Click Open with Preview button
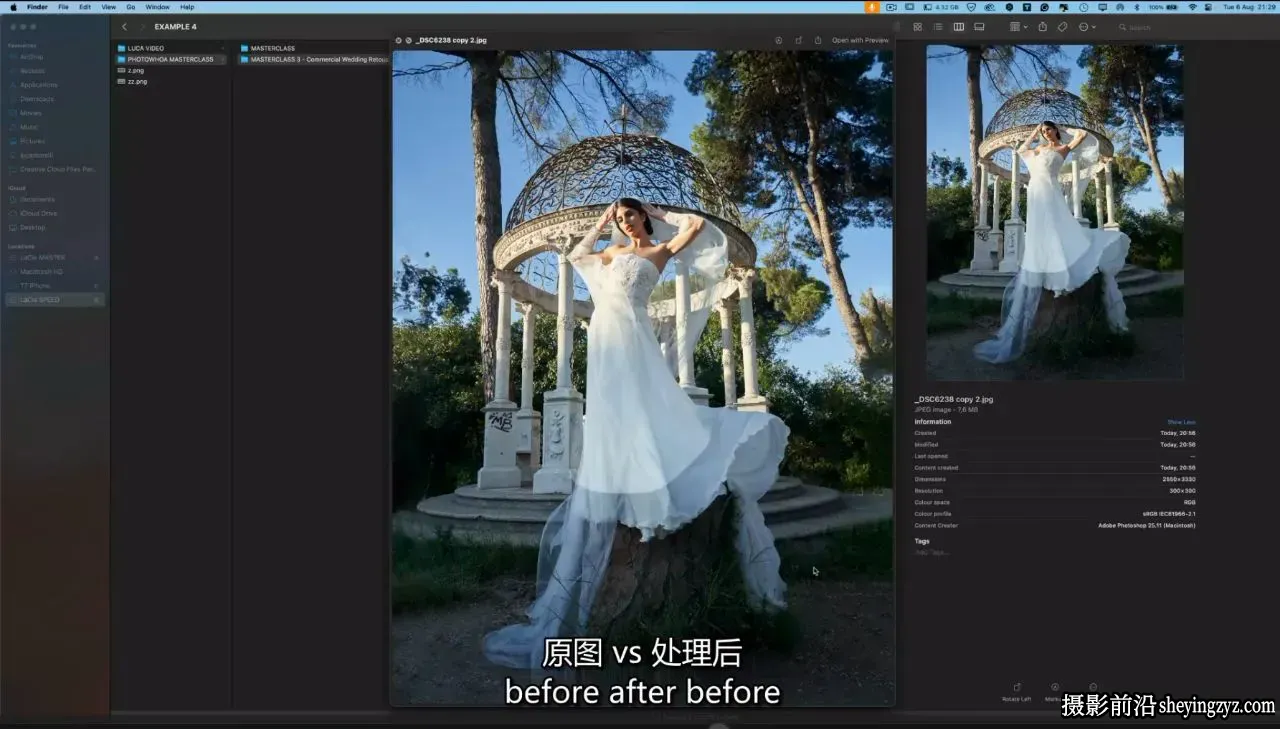 (860, 40)
